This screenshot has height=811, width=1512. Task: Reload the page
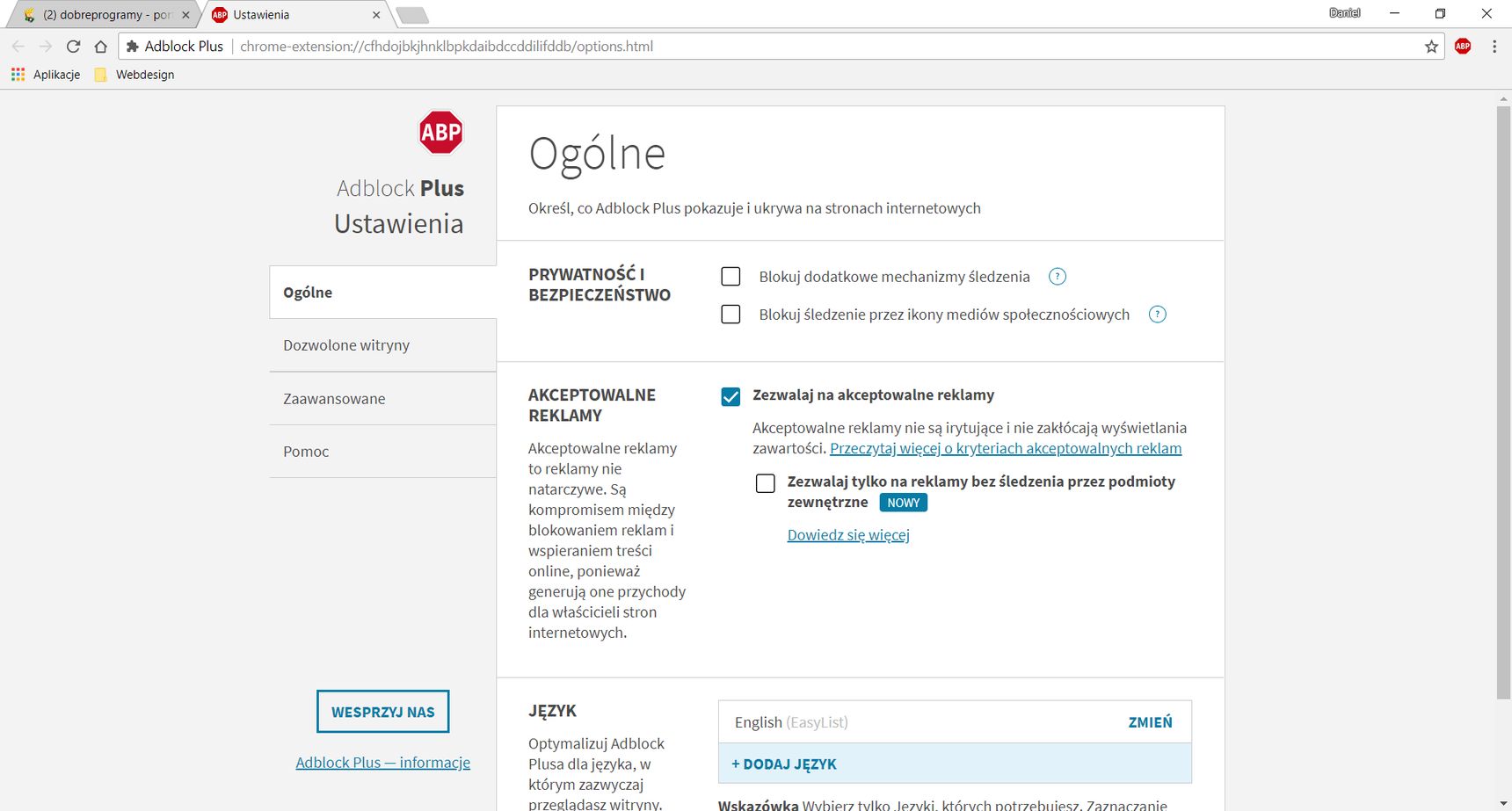74,47
